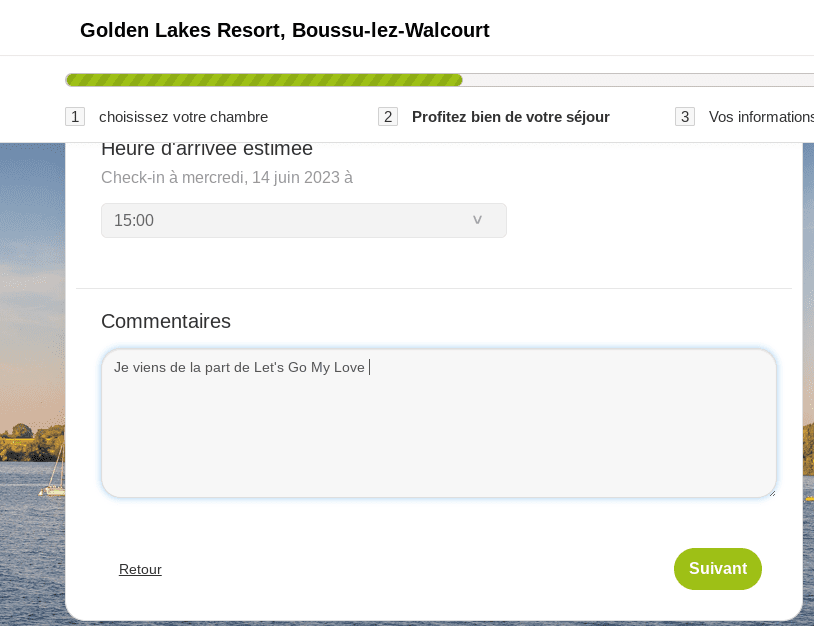Click the 'Heure d'arrivée estimée' heading
The image size is (814, 626).
(x=207, y=149)
